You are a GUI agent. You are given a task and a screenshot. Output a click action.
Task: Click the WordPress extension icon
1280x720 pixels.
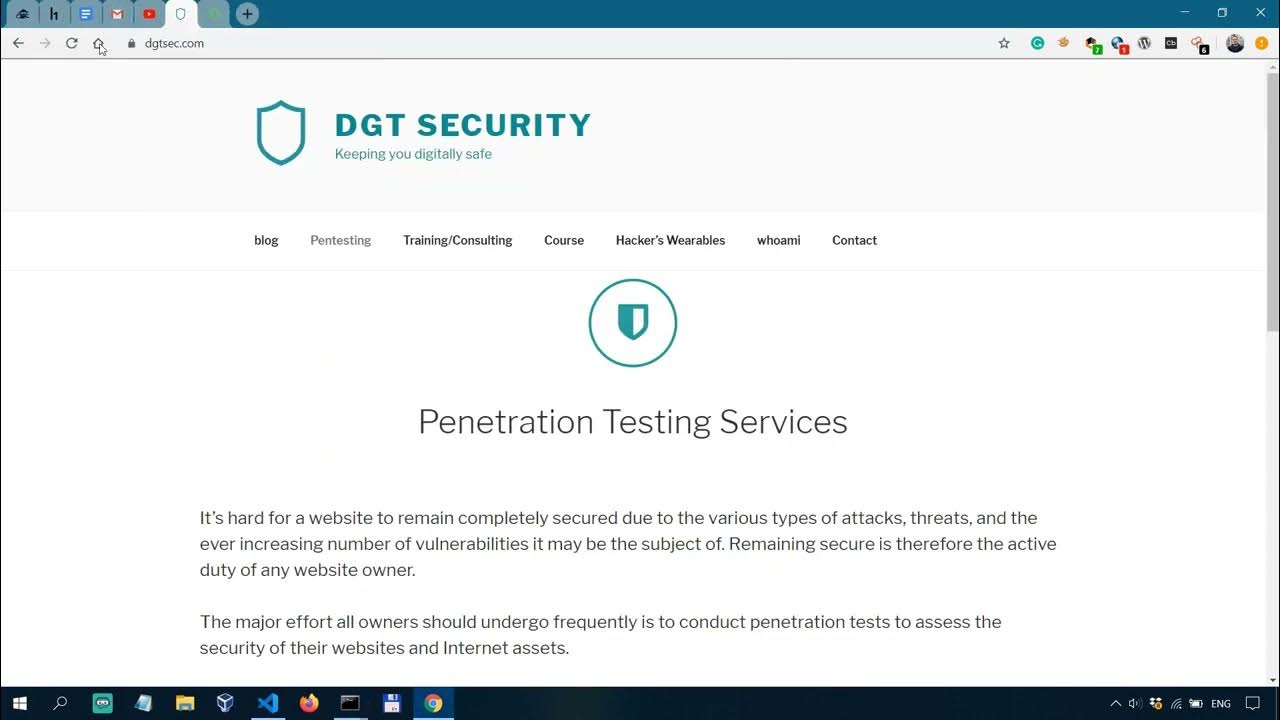[1144, 43]
